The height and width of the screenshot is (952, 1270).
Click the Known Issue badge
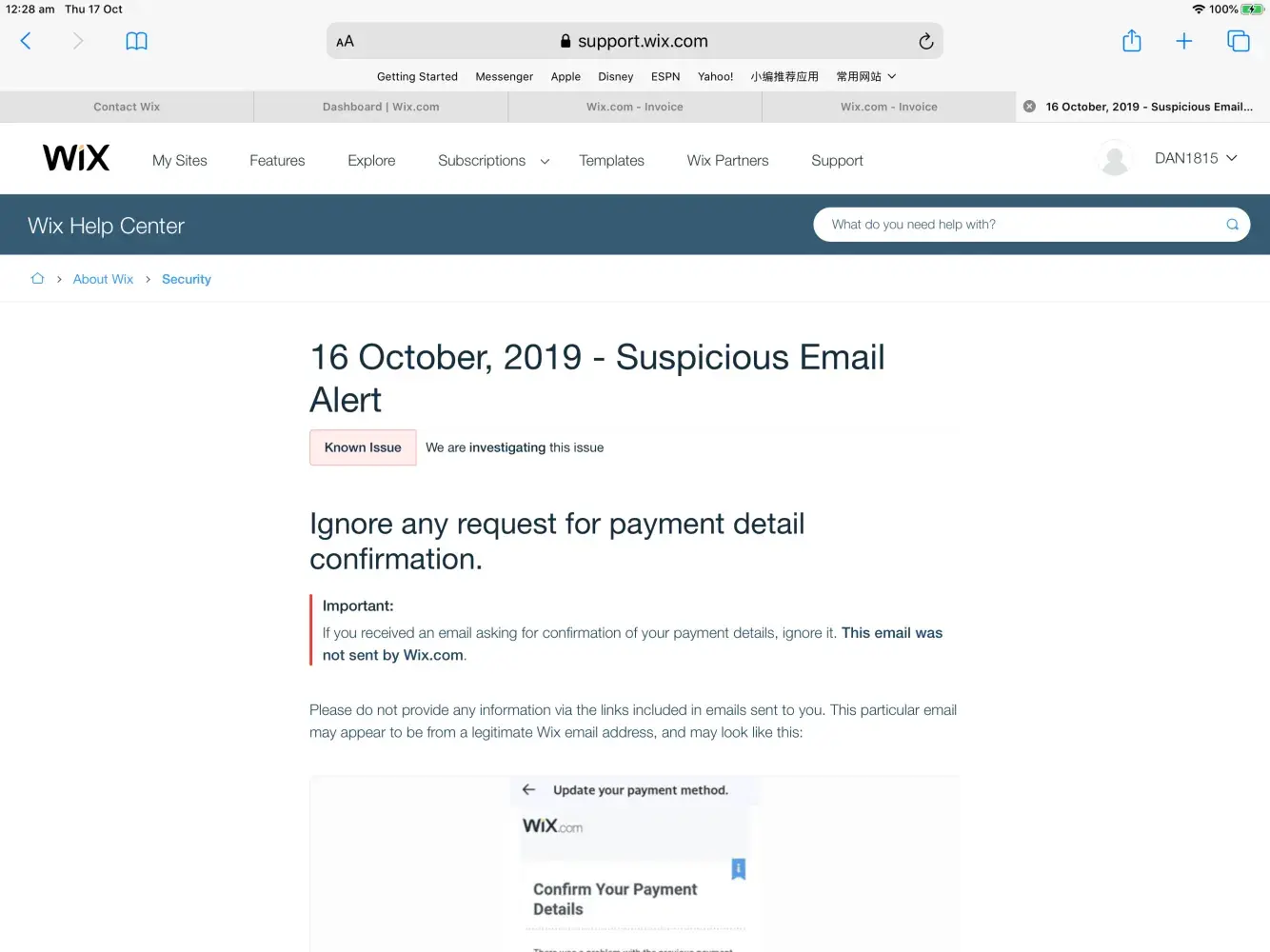coord(363,447)
